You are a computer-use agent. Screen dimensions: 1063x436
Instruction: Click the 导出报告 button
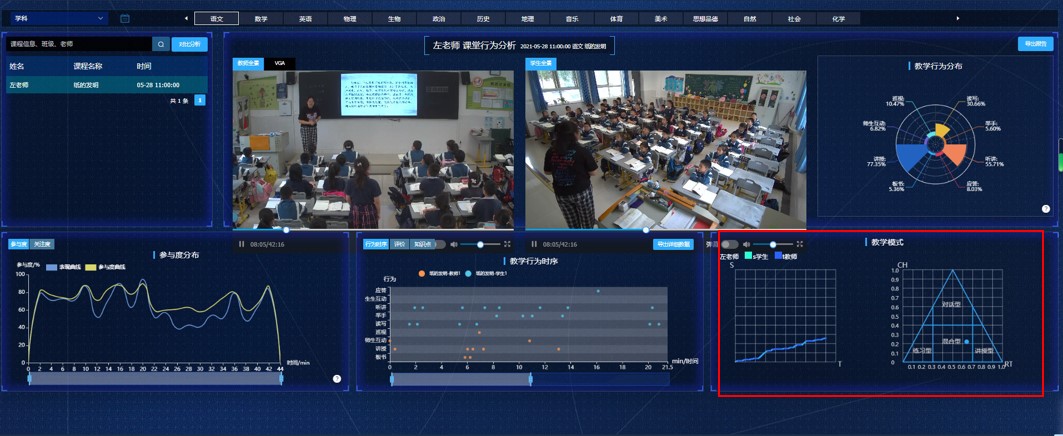click(x=1035, y=44)
